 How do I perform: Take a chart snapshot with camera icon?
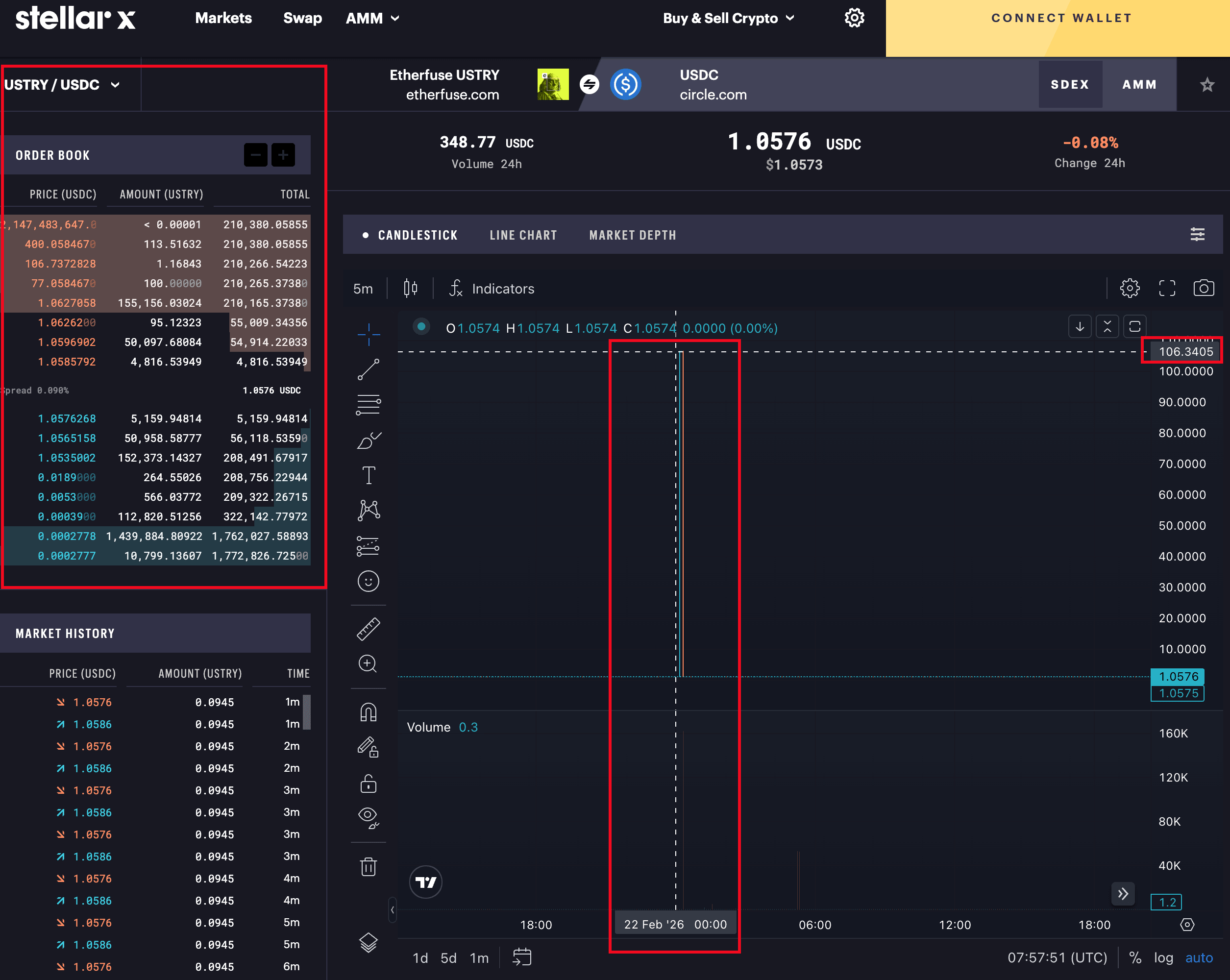[x=1203, y=288]
